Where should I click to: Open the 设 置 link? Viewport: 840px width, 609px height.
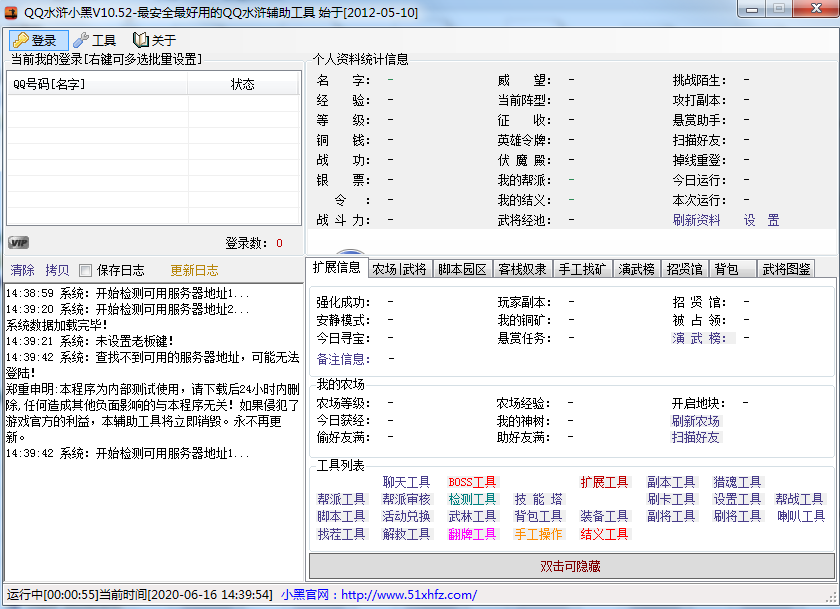click(x=761, y=220)
